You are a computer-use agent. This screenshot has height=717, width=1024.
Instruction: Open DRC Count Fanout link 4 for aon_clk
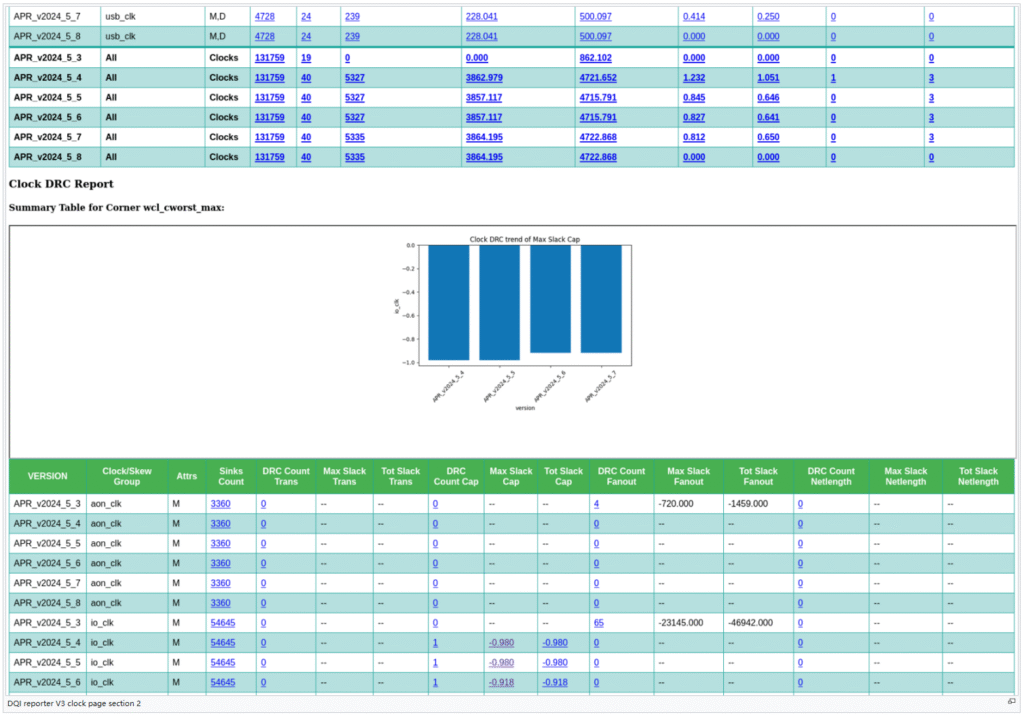(x=597, y=504)
